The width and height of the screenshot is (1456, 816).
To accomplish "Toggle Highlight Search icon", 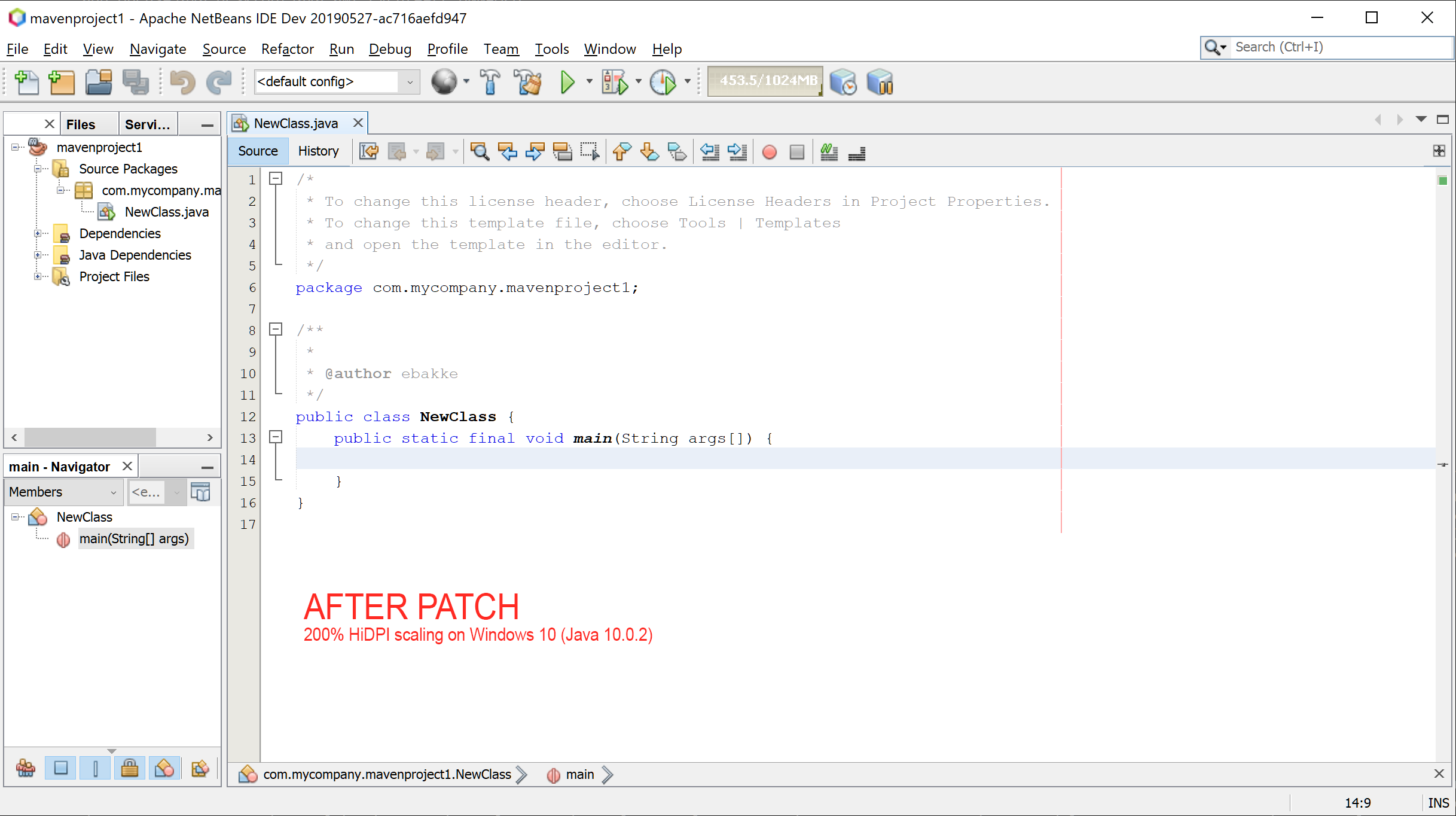I will (562, 151).
